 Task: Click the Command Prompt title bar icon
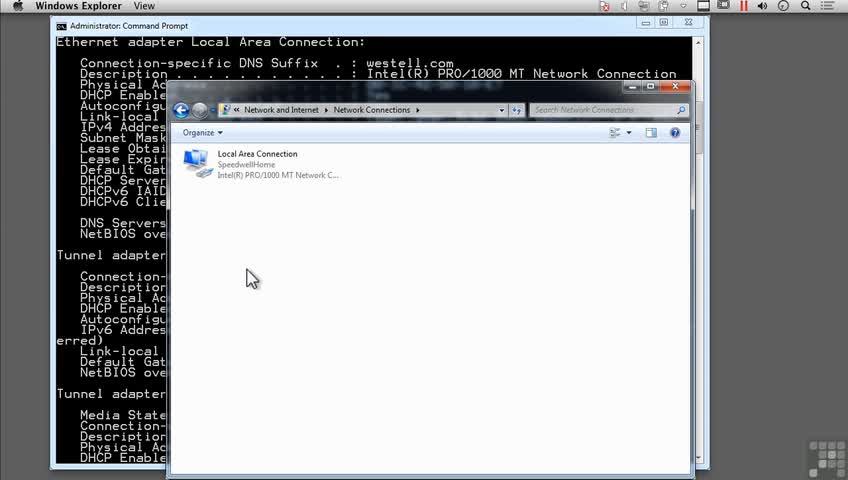62,26
